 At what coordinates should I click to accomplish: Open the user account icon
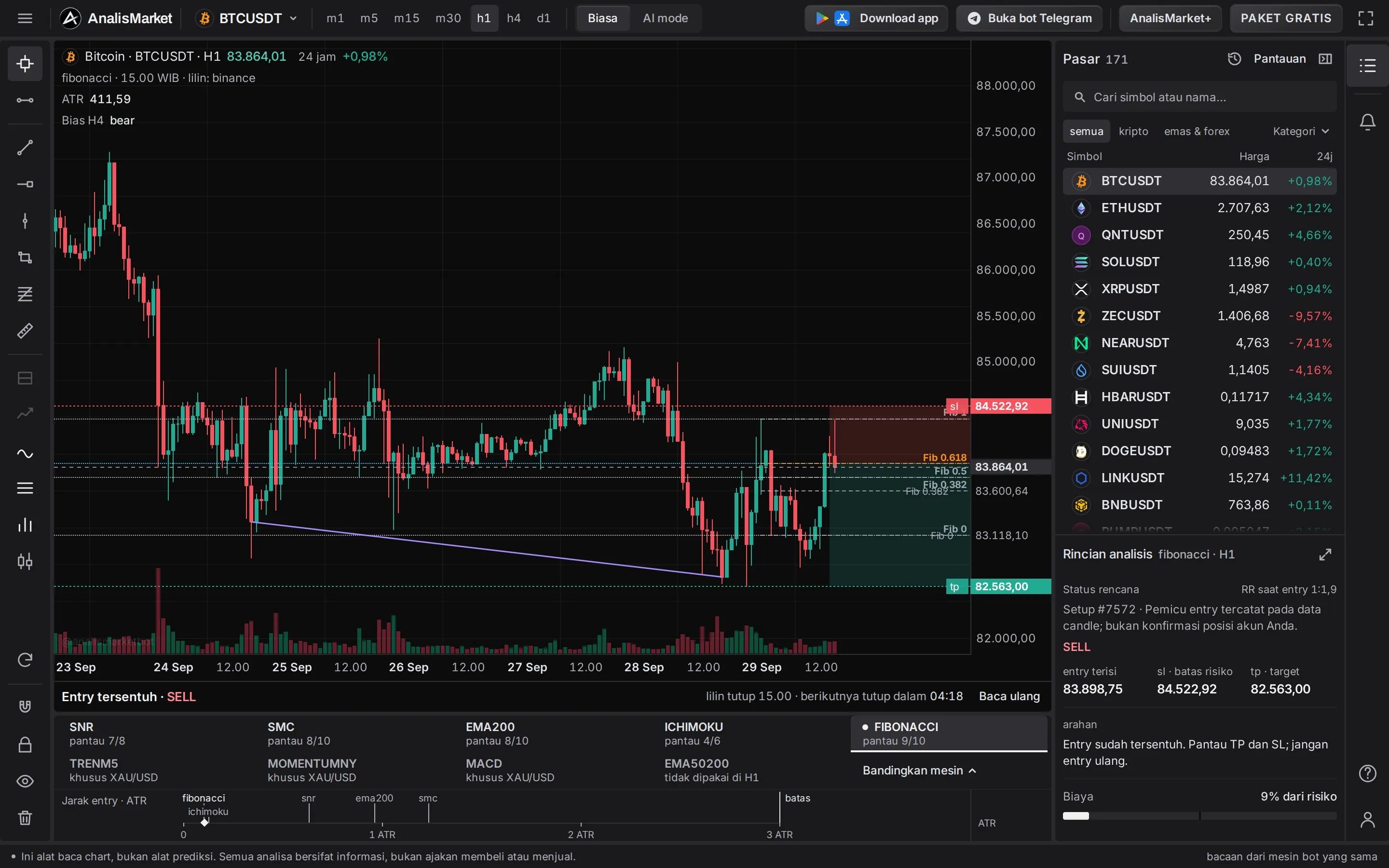(1368, 820)
